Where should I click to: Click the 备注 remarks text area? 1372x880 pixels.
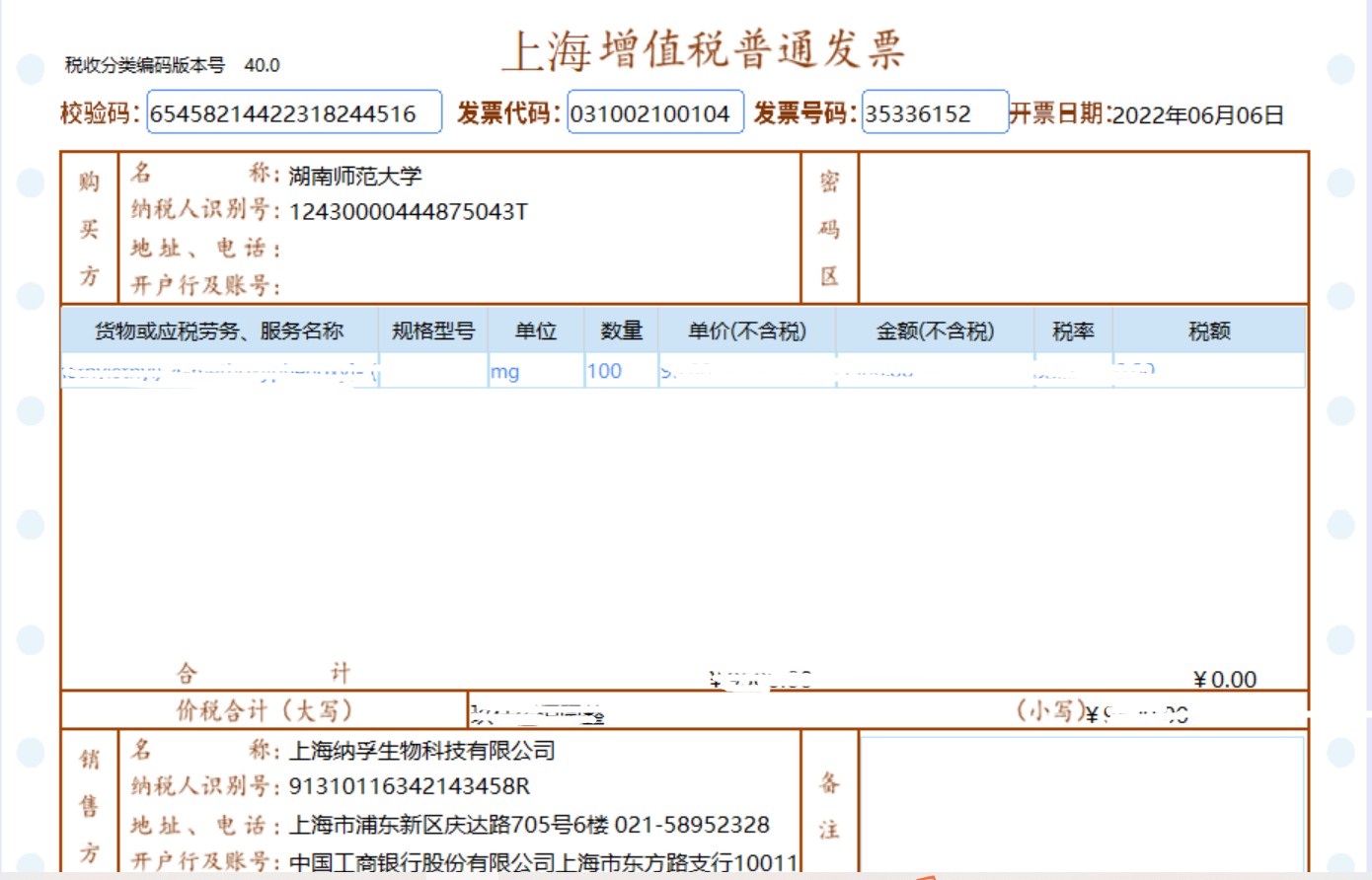coord(1082,801)
